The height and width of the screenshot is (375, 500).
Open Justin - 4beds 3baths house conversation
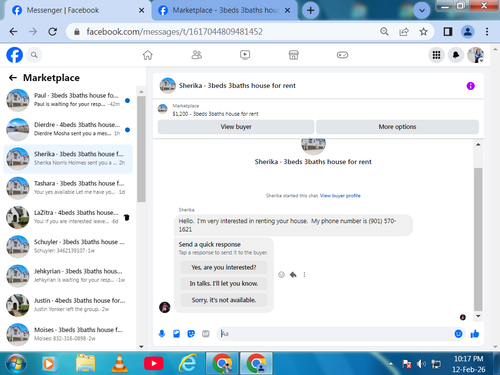click(68, 305)
